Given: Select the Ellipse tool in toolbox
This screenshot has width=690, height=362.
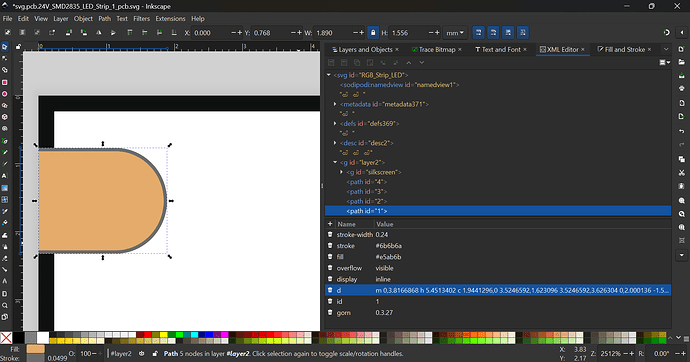Looking at the screenshot, I should pos(5,94).
